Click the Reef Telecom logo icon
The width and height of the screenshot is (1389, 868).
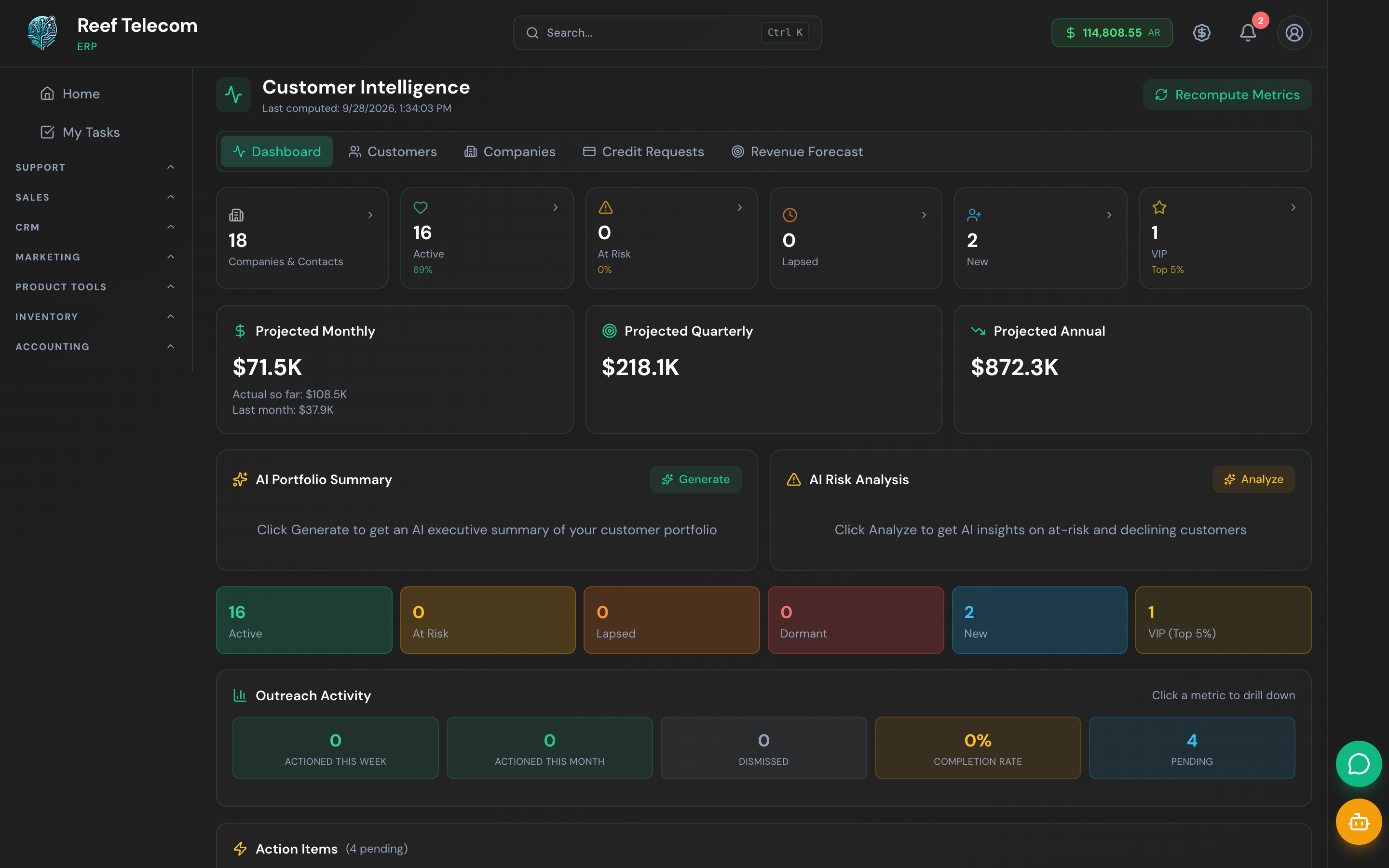[42, 33]
